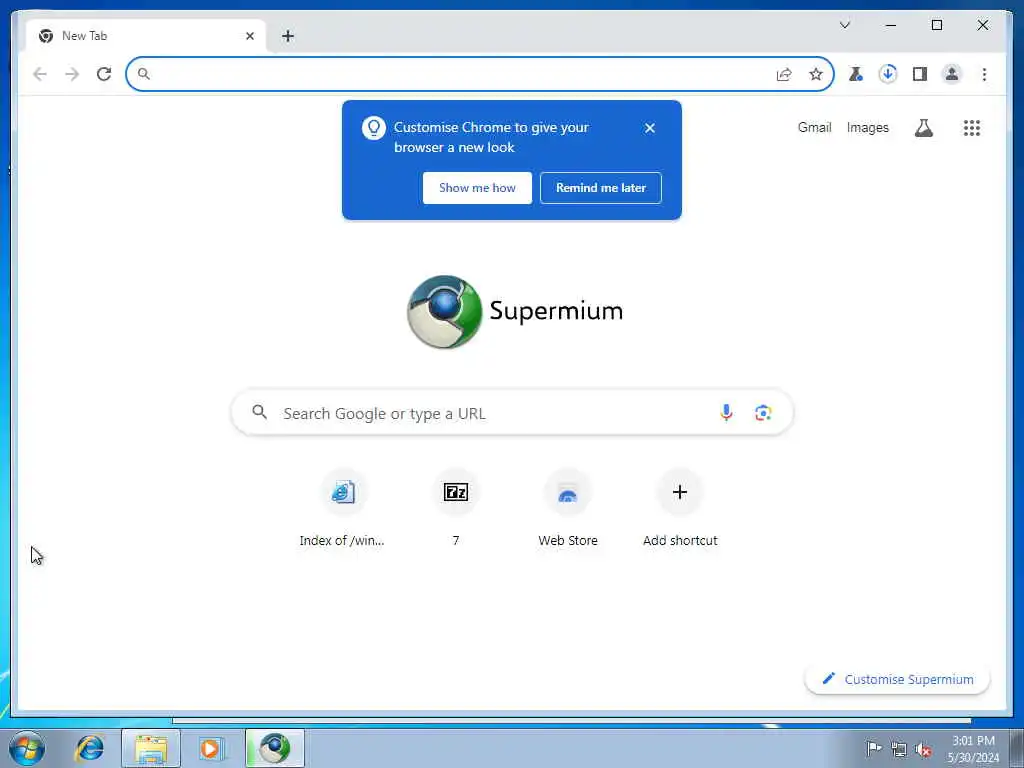The width and height of the screenshot is (1024, 768).
Task: Open the experiments flask icon in toolbar
Action: tap(856, 74)
